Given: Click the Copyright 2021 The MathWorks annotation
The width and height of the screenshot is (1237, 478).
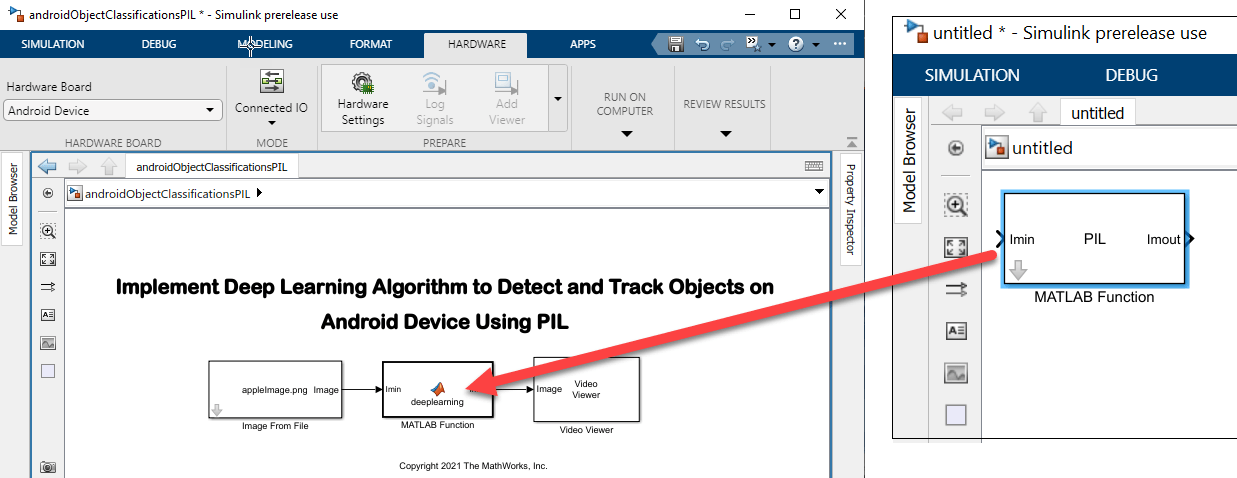Looking at the screenshot, I should click(x=473, y=465).
